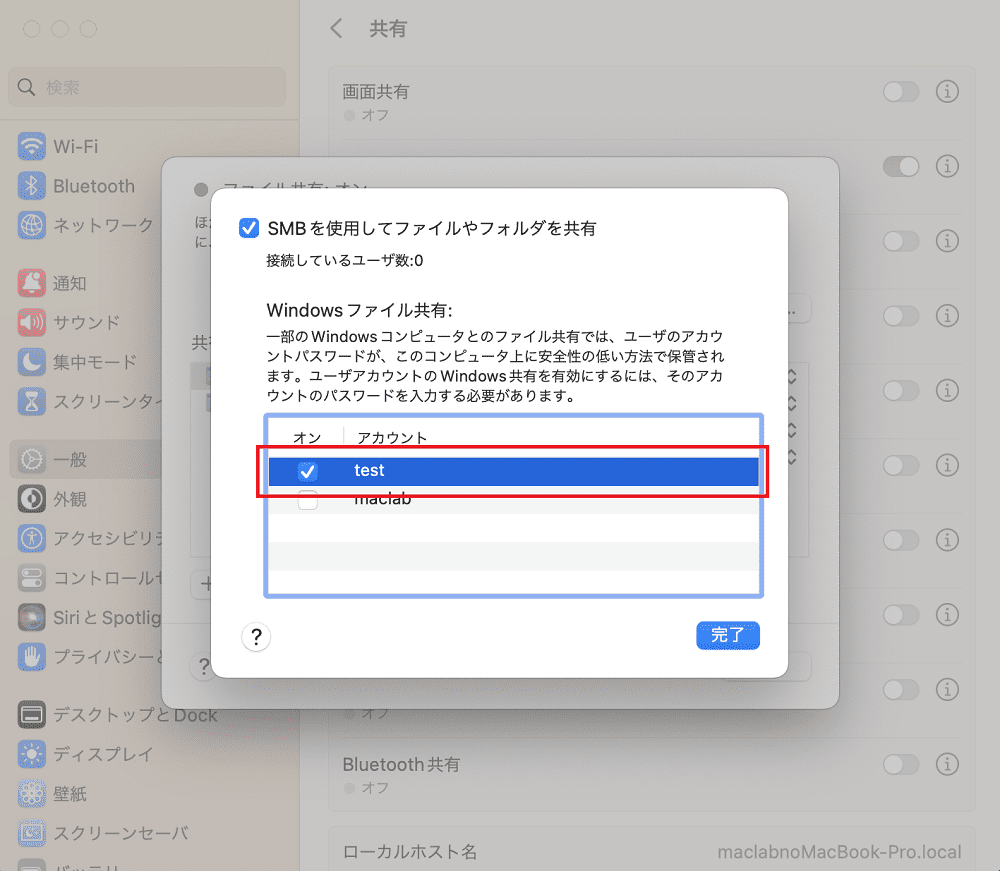
Task: Open デスクトップと Dock settings
Action: [x=117, y=715]
